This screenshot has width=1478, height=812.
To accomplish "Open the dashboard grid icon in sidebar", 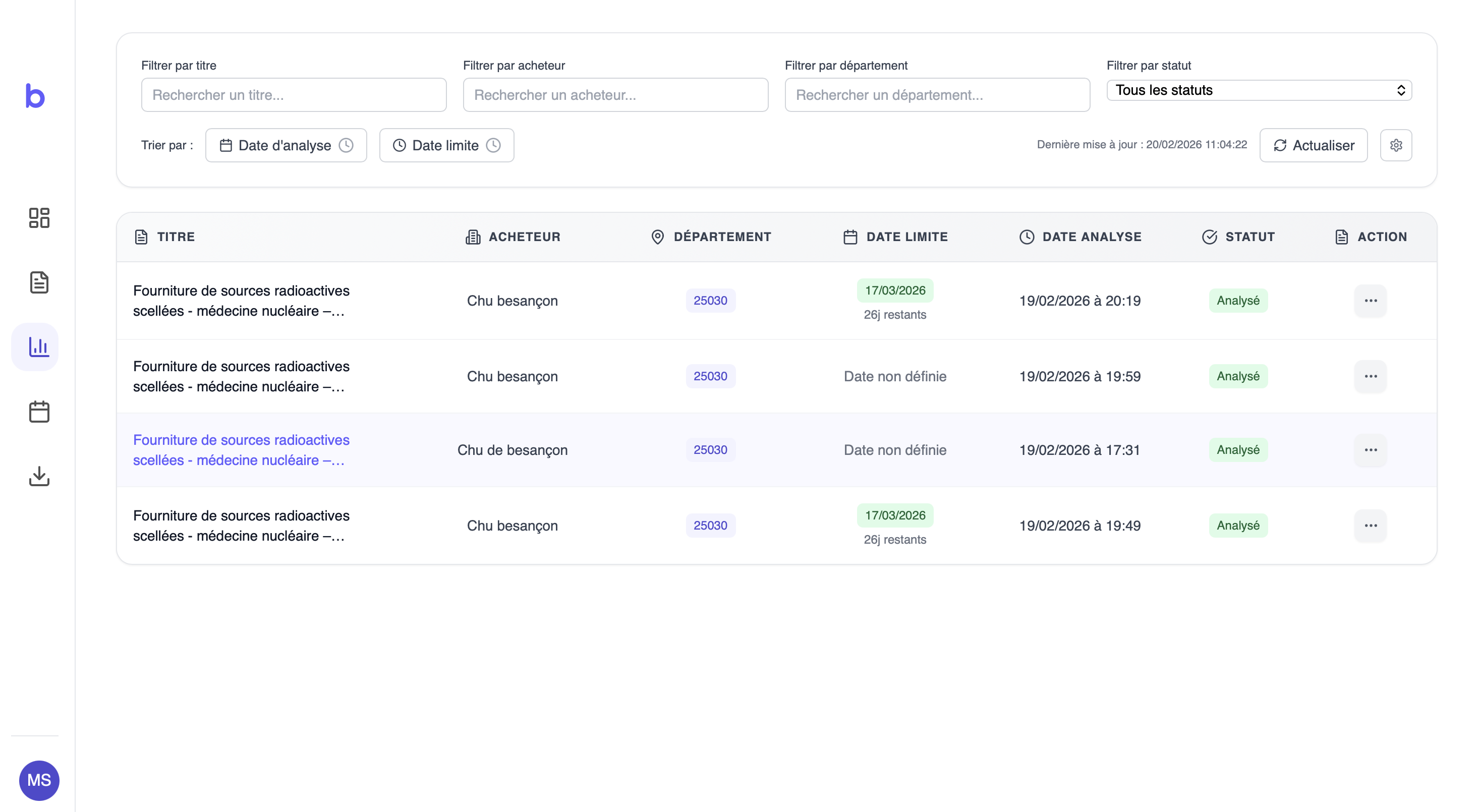I will point(39,217).
